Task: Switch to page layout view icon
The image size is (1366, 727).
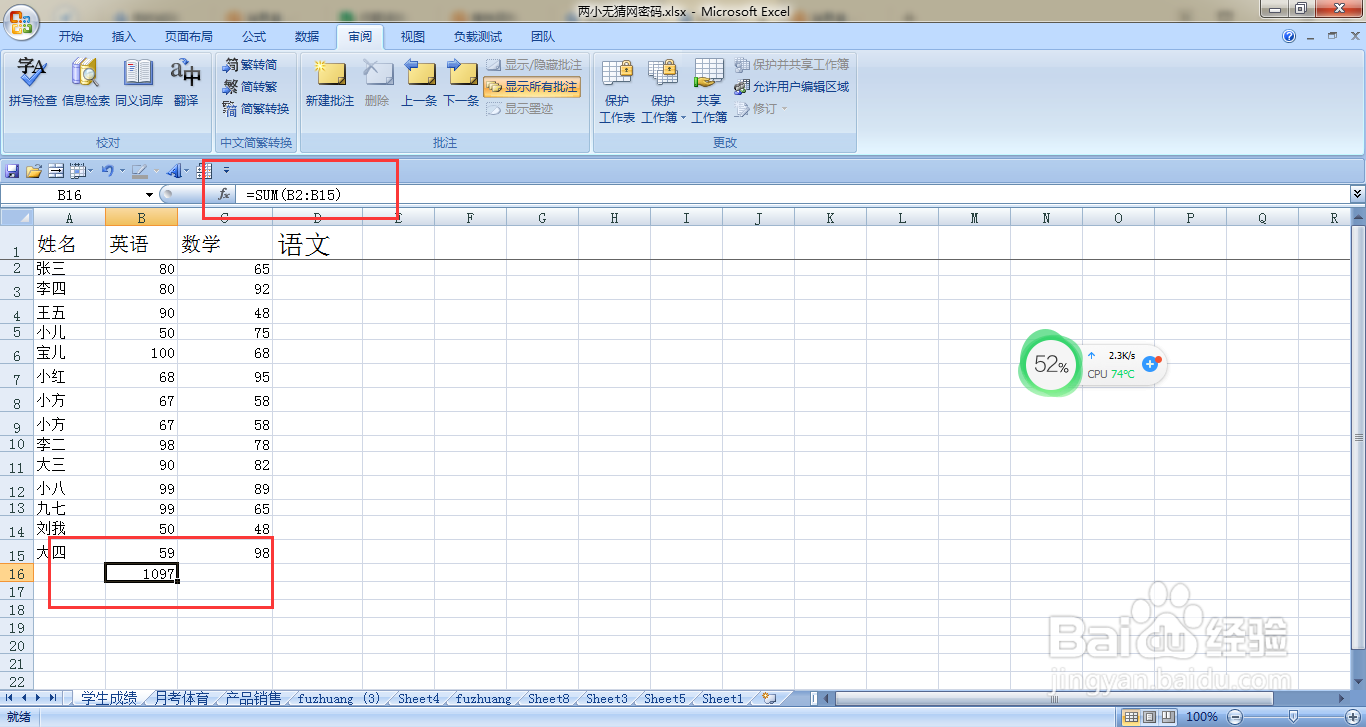Action: 1150,717
